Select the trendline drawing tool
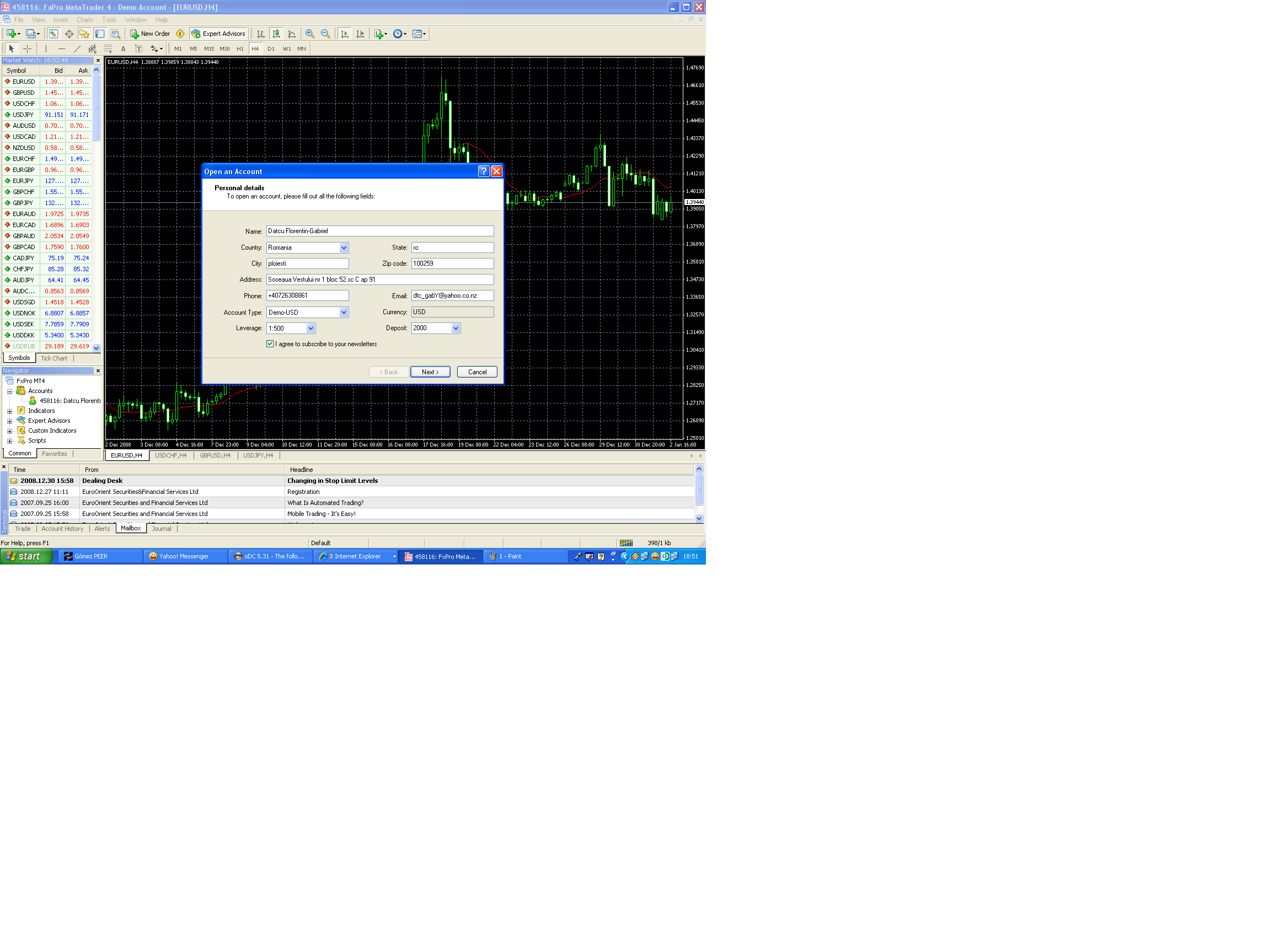Screen dimensions: 1274x952 point(77,49)
